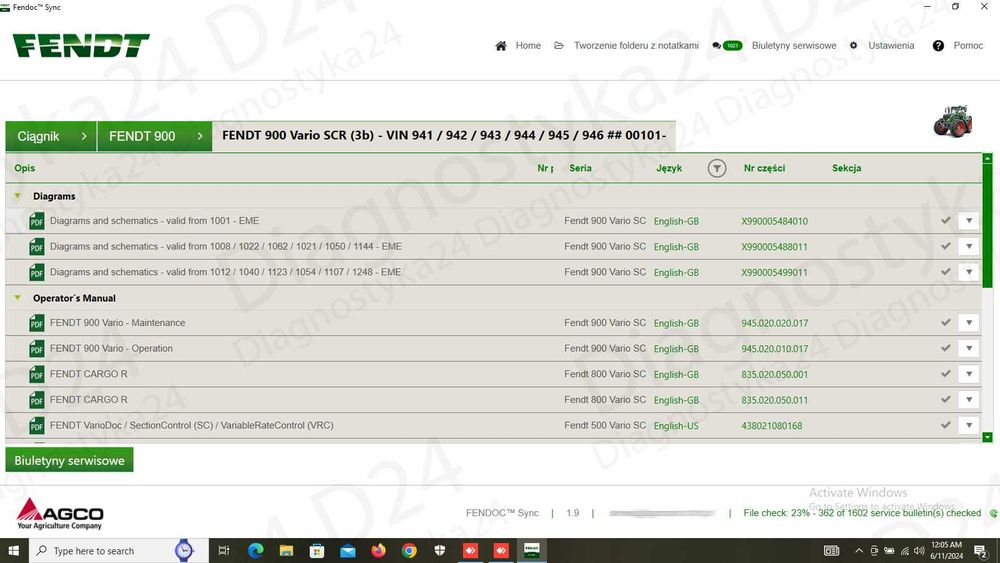The image size is (1000, 563).
Task: Toggle checkmark for FENDT 900 Vario Operation row
Action: tap(945, 348)
